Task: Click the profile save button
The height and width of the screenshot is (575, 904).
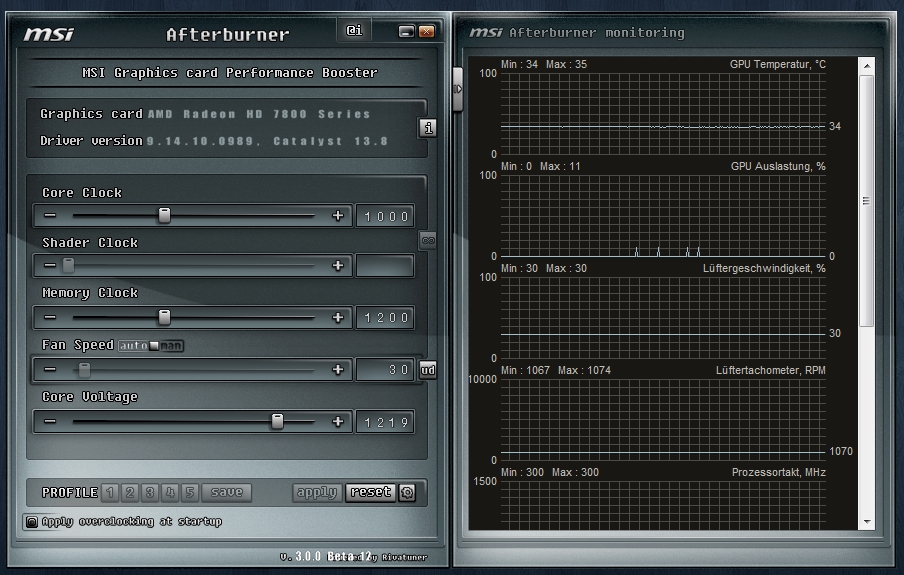Action: tap(227, 493)
